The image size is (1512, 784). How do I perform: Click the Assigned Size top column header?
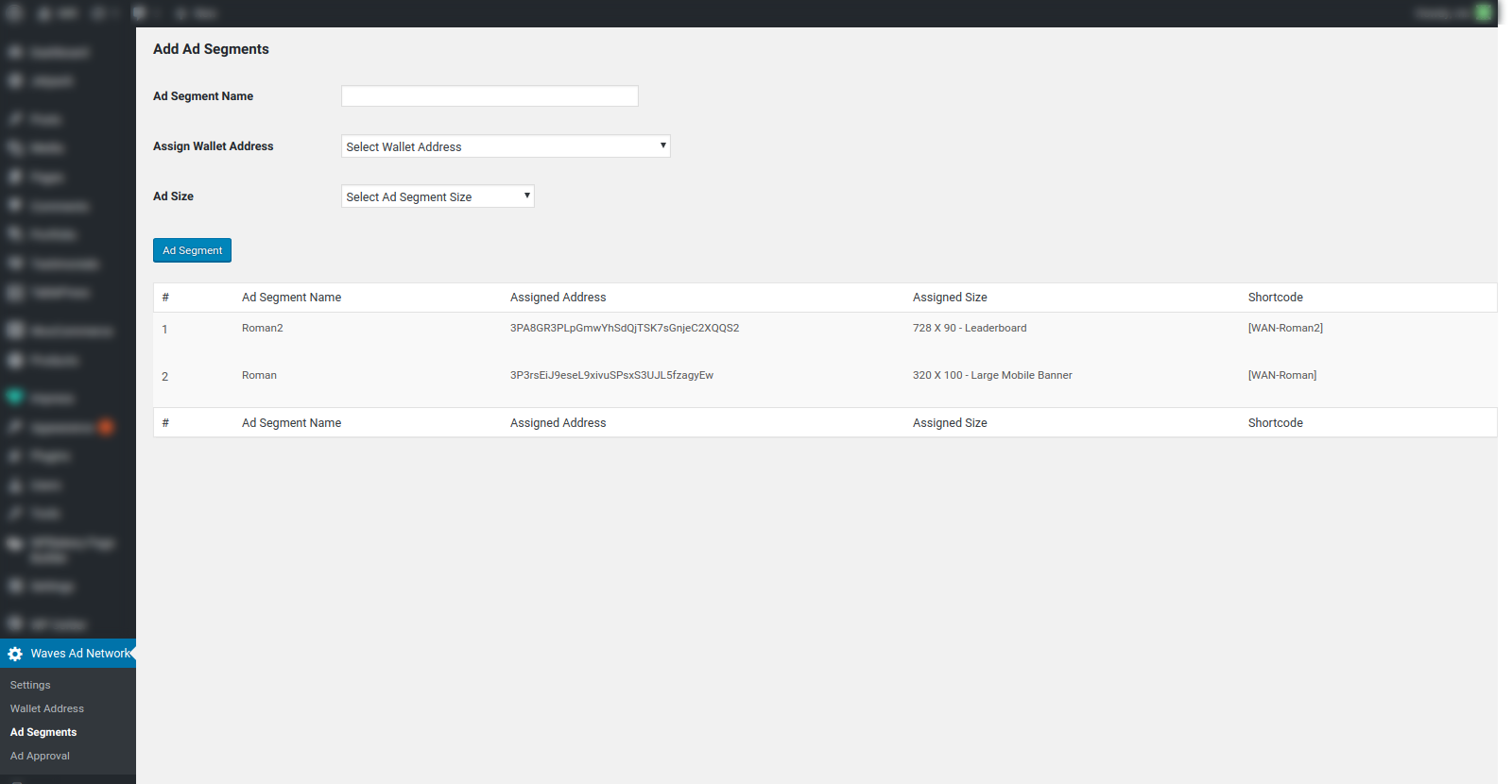point(950,298)
